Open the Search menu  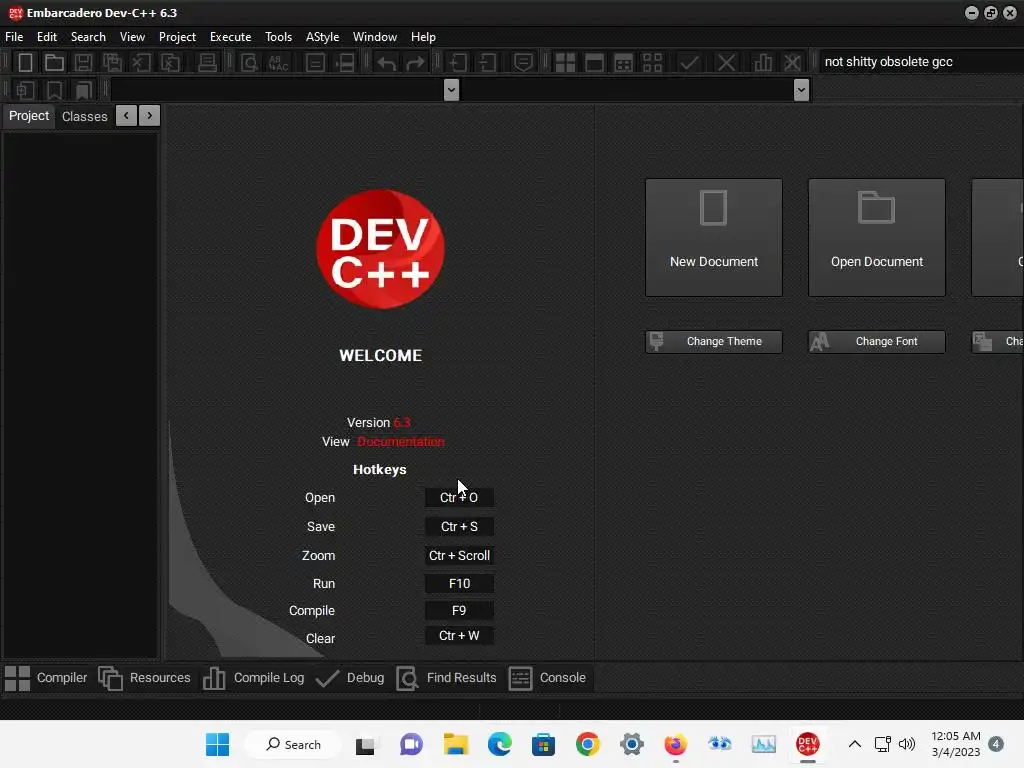88,37
